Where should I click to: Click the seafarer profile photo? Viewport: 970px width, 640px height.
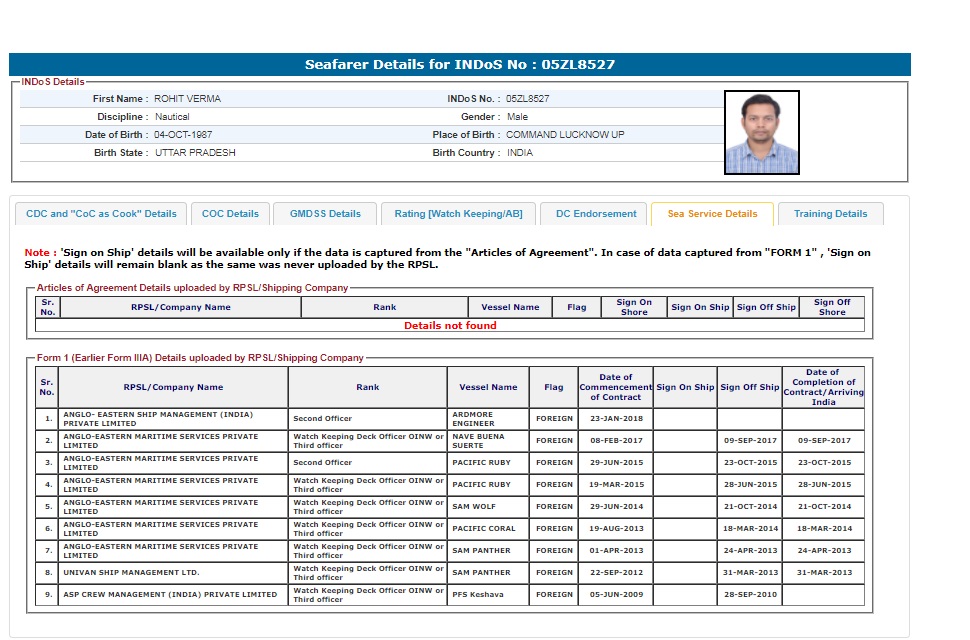point(761,132)
